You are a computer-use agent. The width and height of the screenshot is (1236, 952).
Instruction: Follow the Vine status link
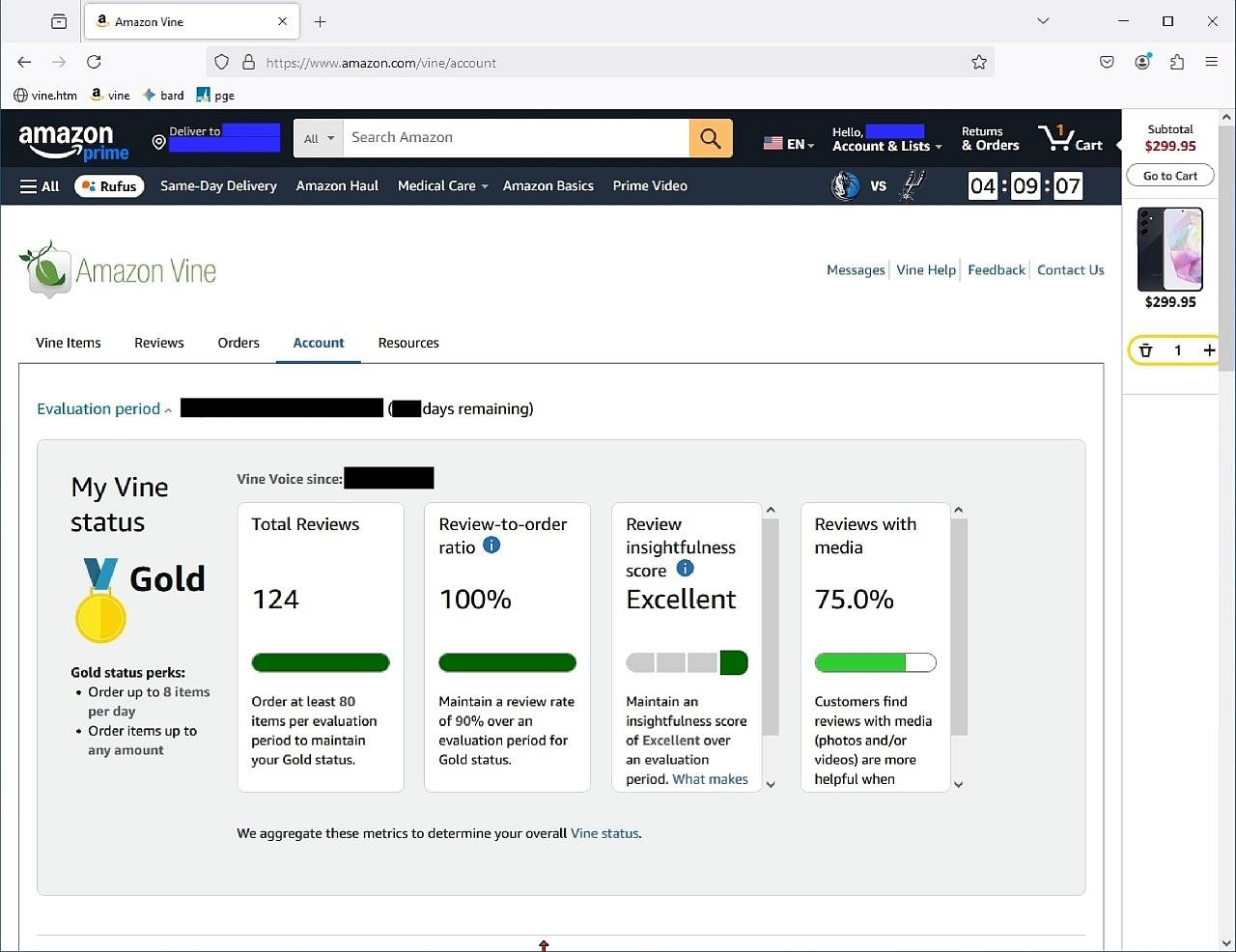[604, 833]
